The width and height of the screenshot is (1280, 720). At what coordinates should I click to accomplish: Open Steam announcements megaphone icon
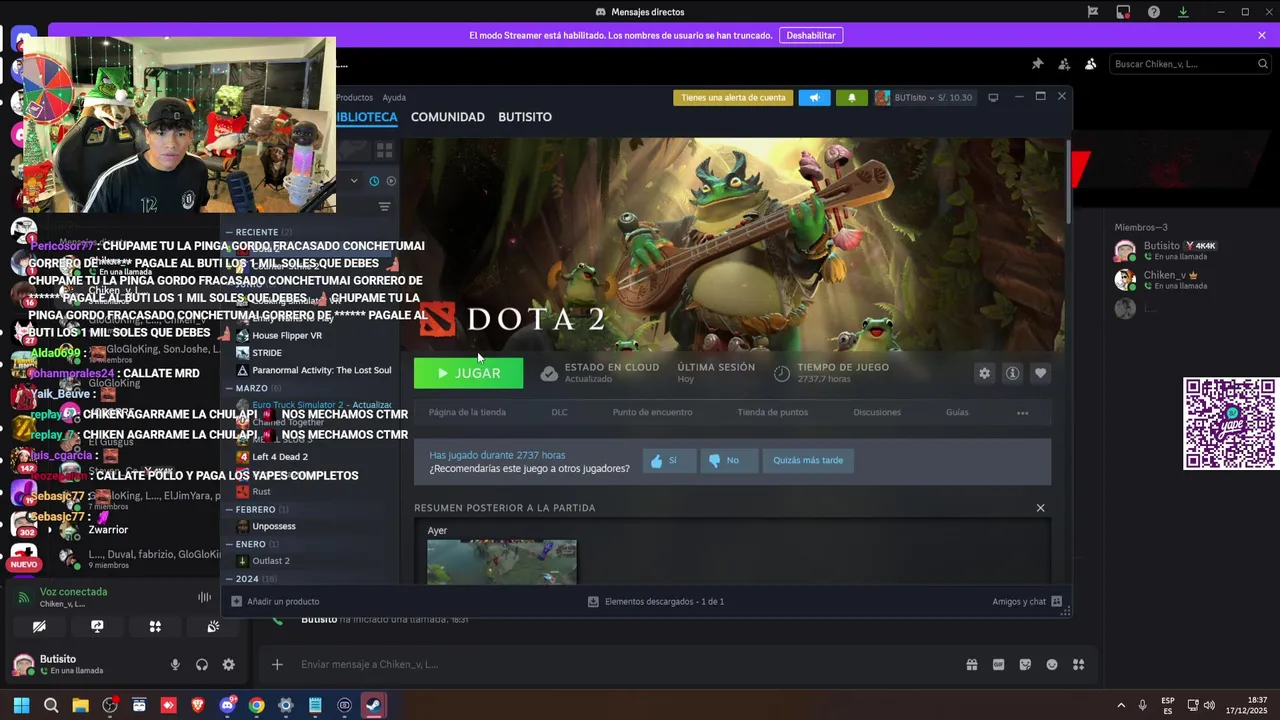(814, 97)
